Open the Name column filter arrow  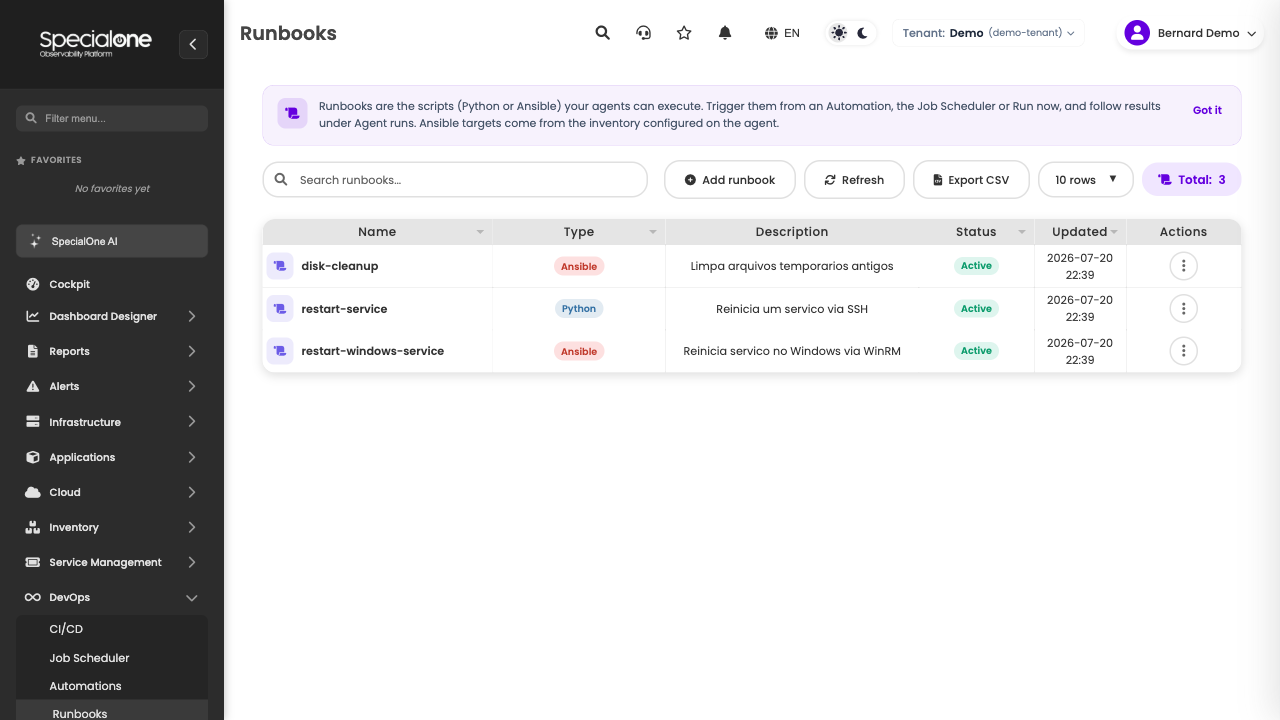coord(480,232)
